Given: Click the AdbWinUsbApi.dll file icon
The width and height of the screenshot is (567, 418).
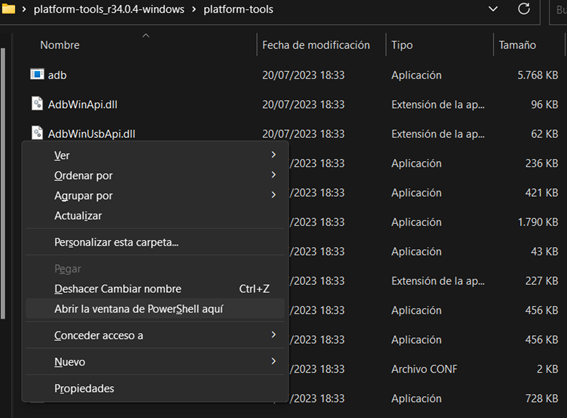Looking at the screenshot, I should point(37,133).
